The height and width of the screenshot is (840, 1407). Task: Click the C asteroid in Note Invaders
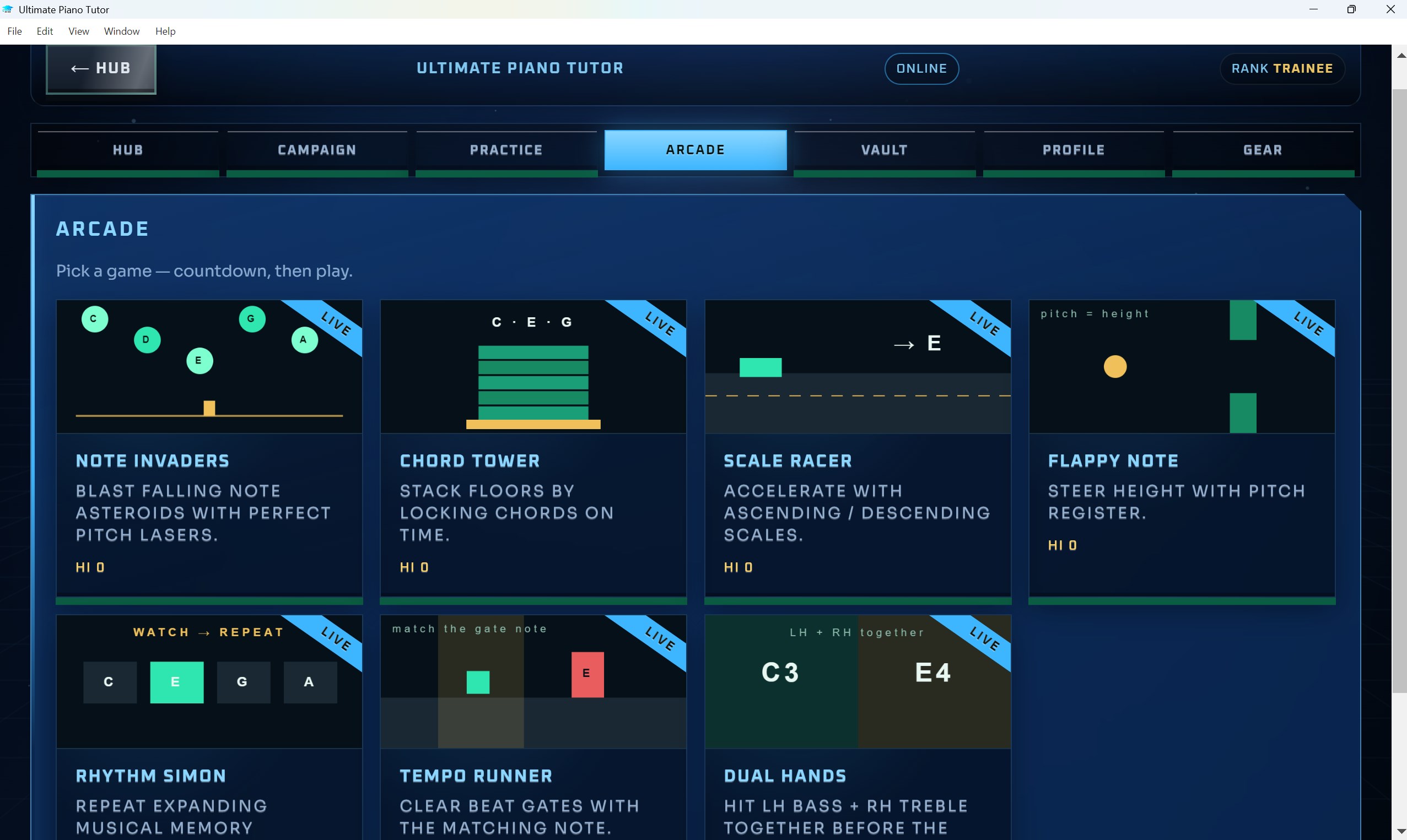tap(95, 319)
